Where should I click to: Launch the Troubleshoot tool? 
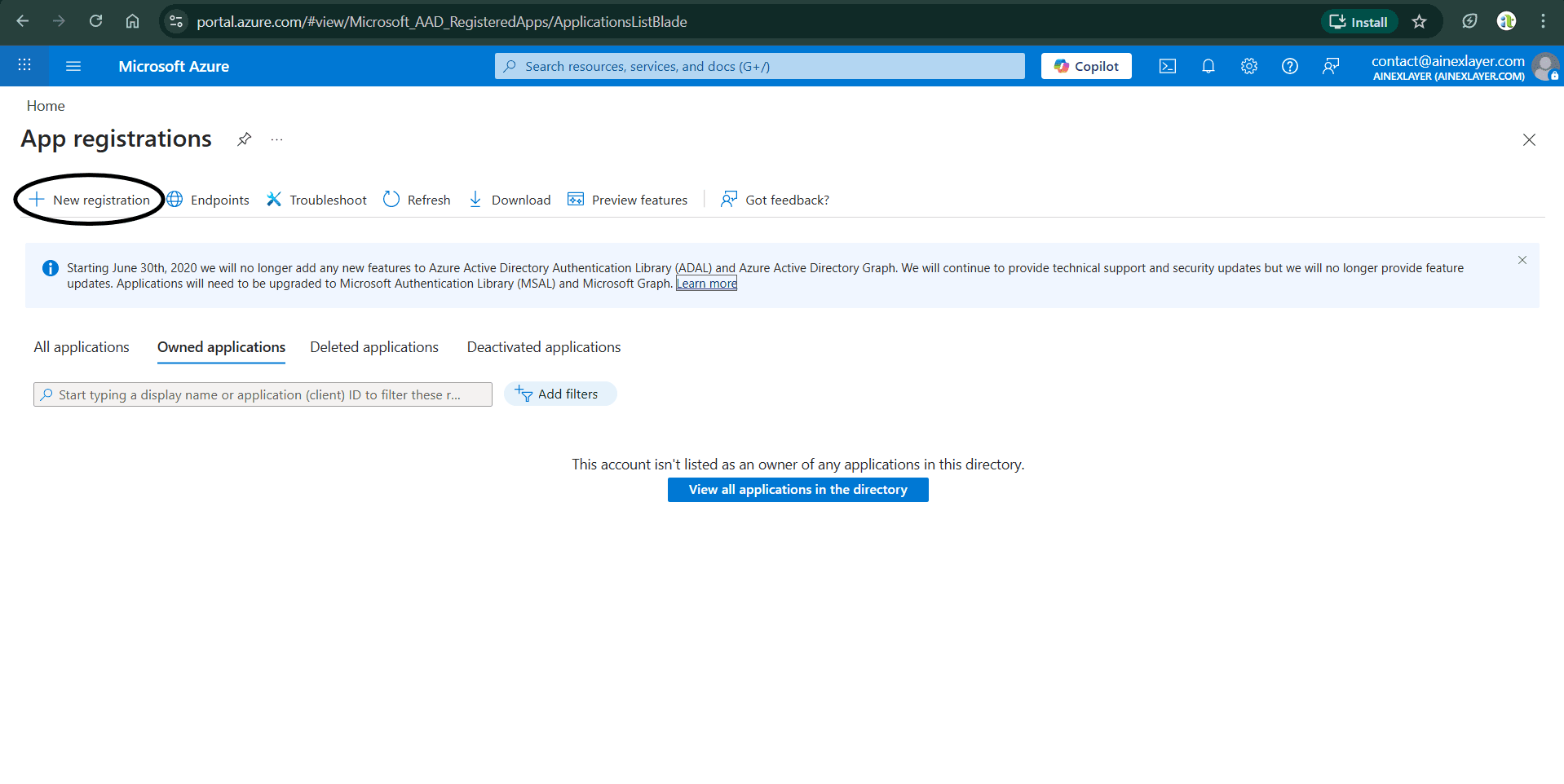tap(316, 200)
